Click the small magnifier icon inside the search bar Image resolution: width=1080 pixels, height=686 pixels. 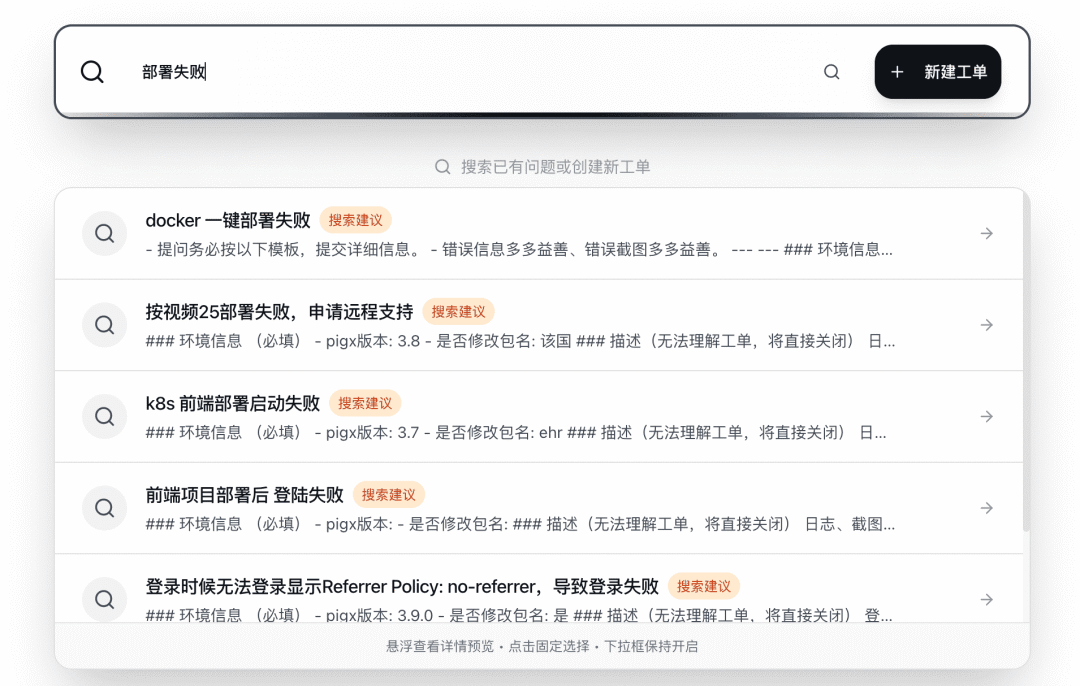click(x=831, y=71)
